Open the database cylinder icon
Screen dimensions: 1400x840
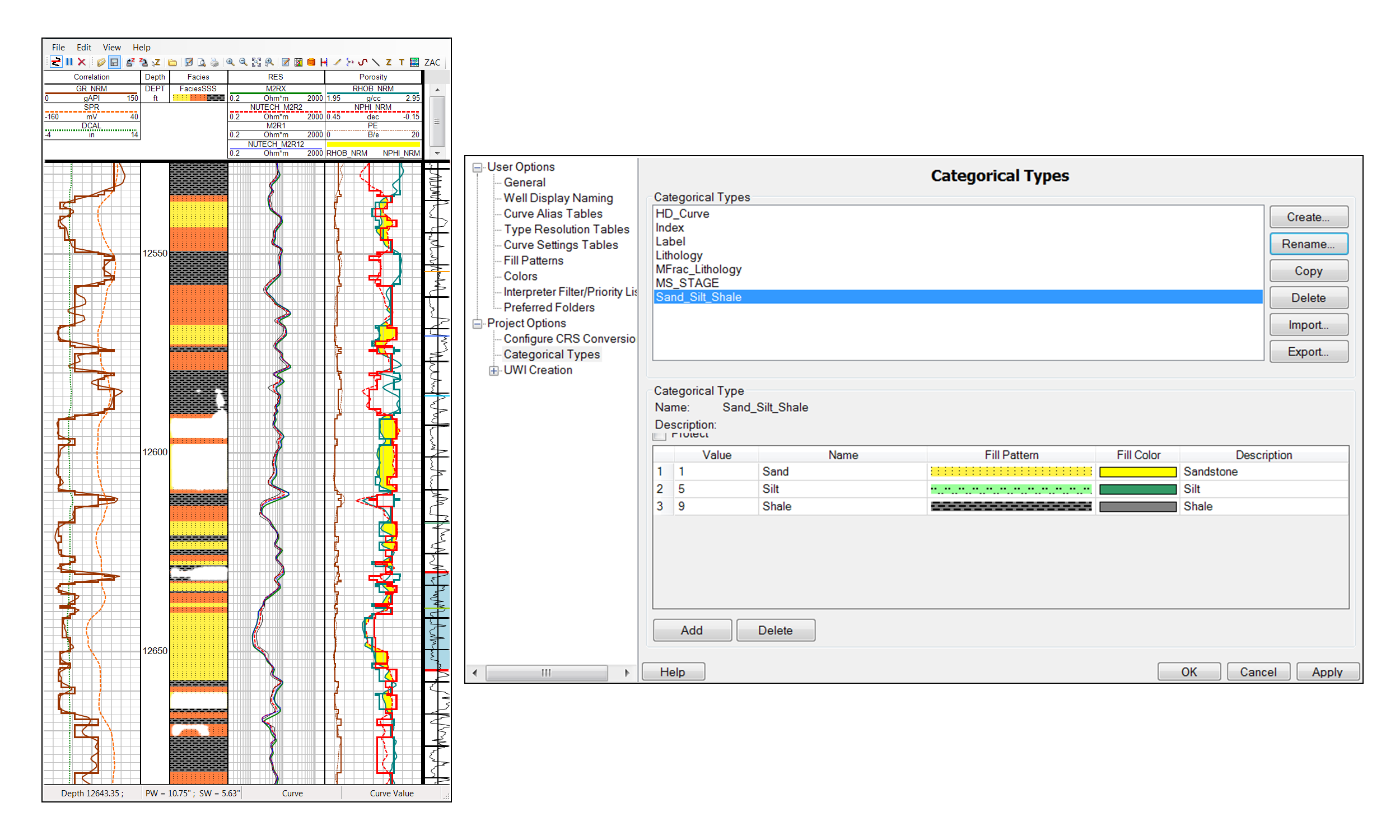tap(312, 62)
